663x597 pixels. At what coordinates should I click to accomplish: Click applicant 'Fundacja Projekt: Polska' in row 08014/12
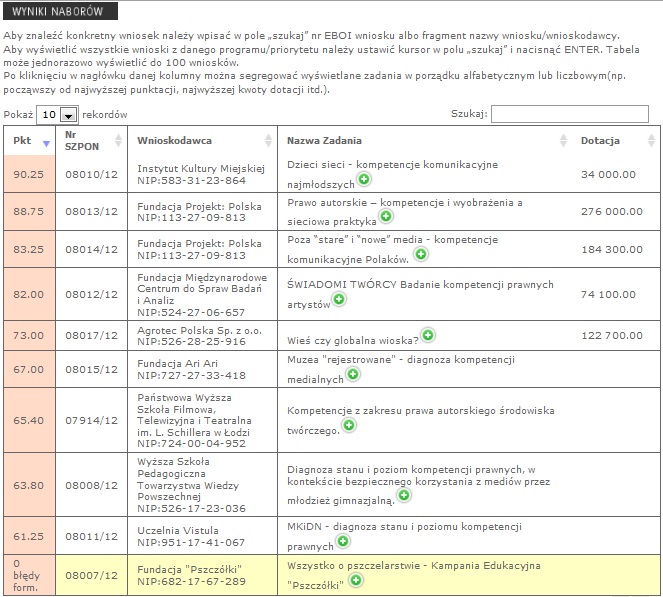coord(199,244)
